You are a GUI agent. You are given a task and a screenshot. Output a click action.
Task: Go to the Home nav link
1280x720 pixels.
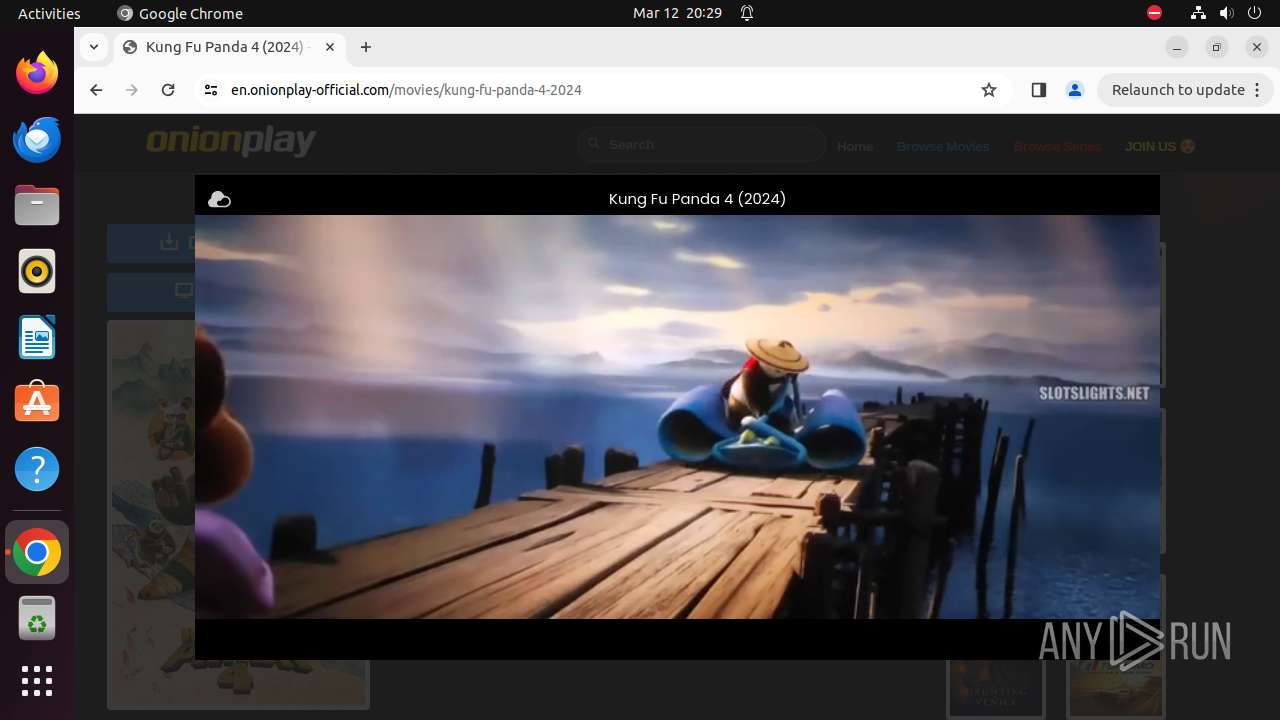point(855,146)
